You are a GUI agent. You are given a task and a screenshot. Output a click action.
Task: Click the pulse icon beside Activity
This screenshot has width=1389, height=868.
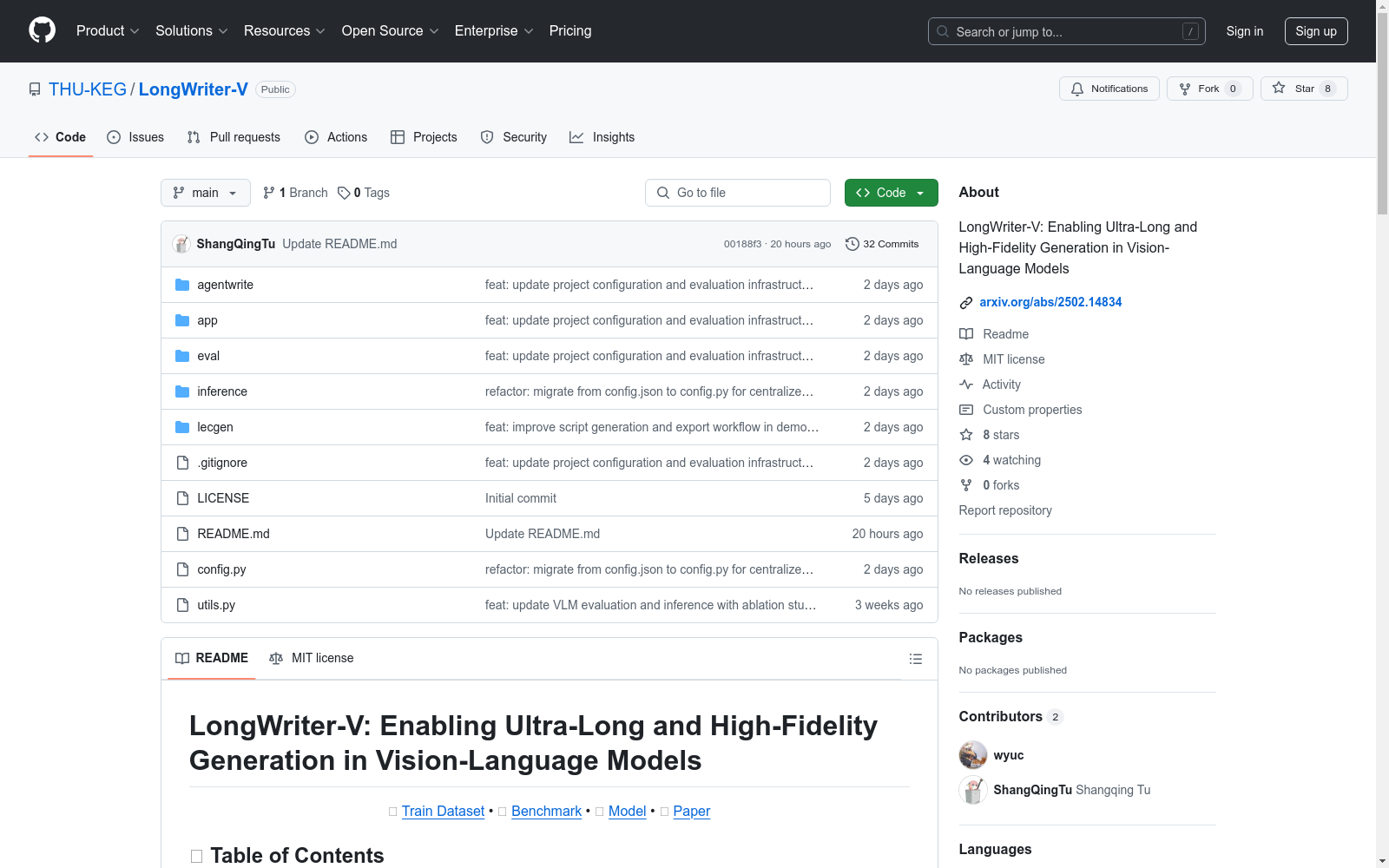tap(966, 385)
